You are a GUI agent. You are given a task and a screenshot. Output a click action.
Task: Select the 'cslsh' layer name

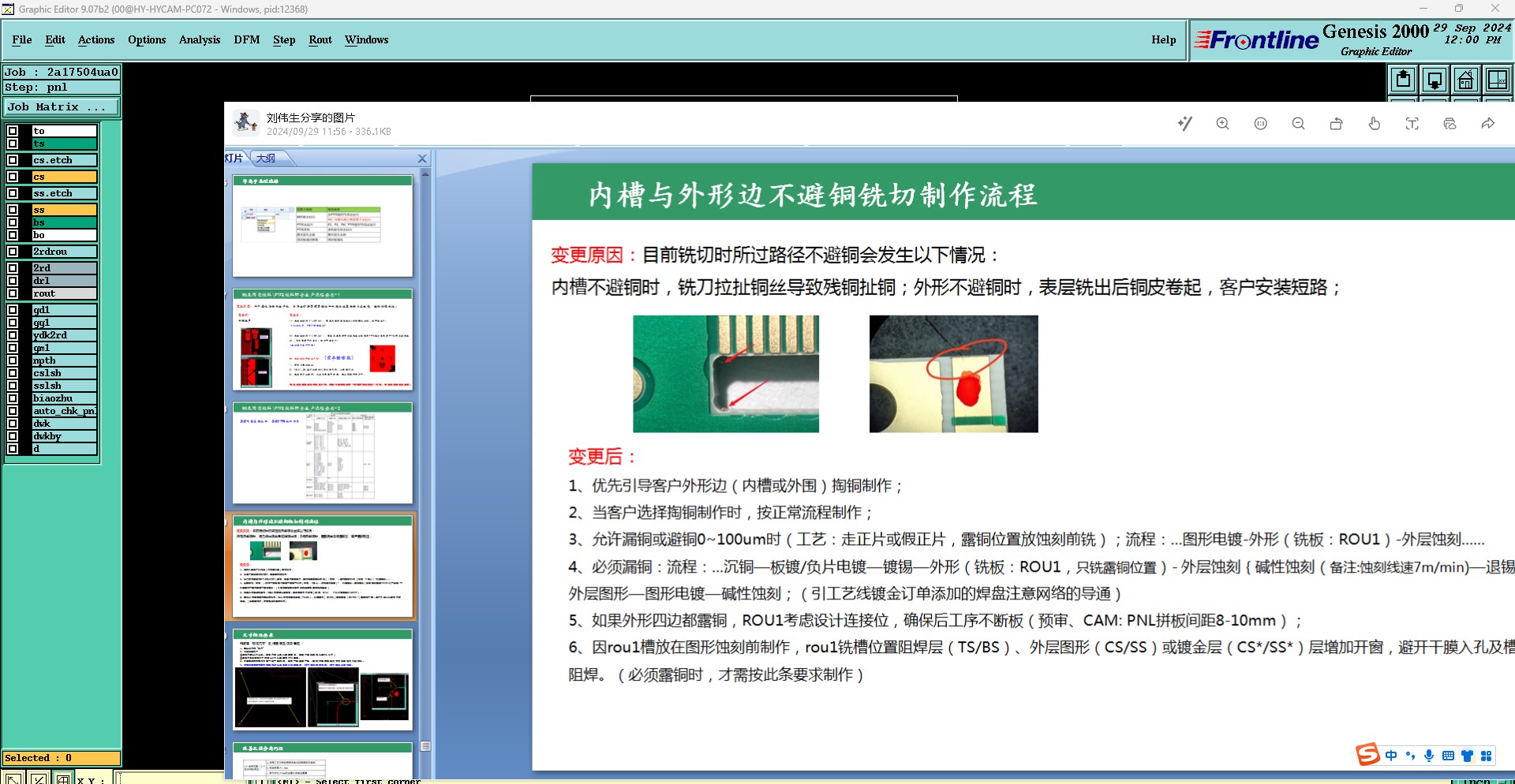point(65,373)
